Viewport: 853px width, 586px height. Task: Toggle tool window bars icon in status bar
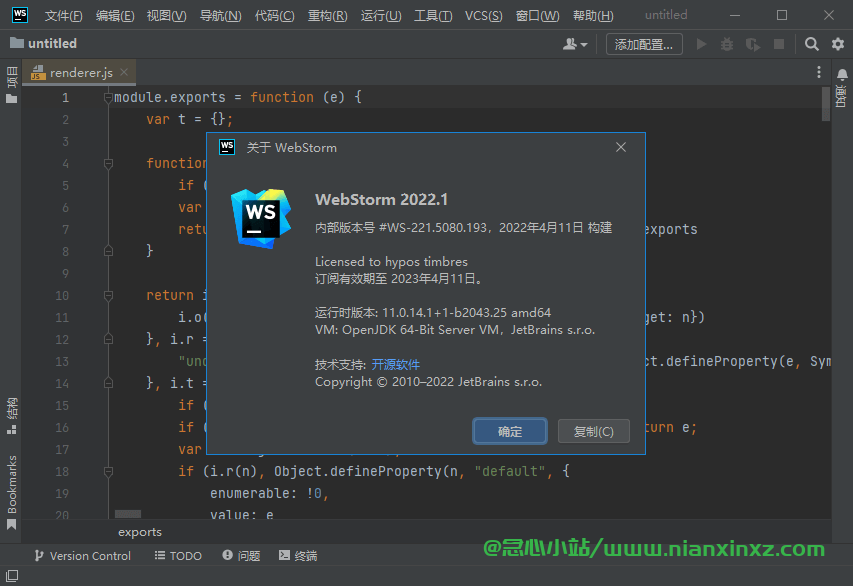[11, 576]
